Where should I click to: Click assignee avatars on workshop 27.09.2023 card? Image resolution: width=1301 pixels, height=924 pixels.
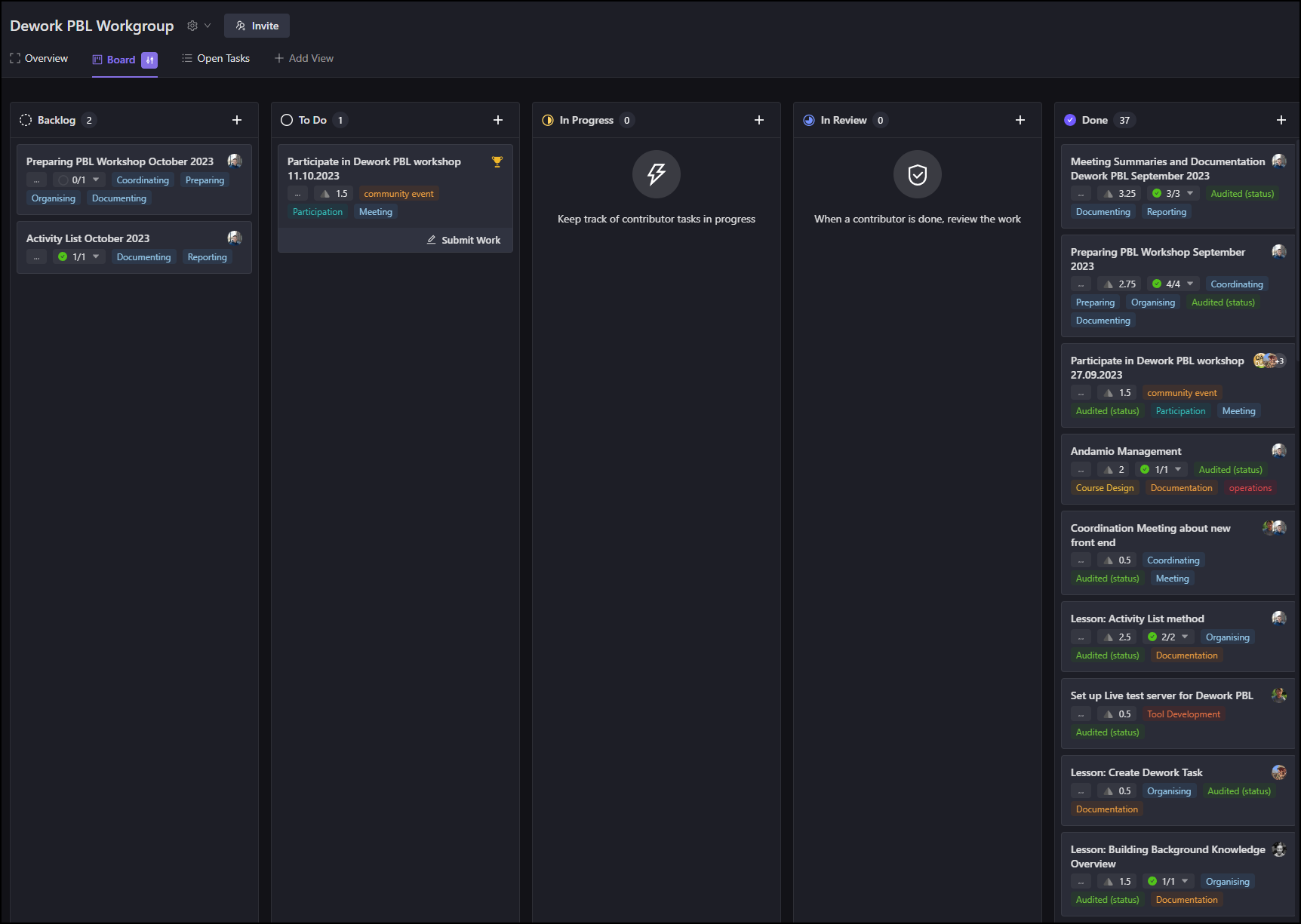(x=1270, y=361)
